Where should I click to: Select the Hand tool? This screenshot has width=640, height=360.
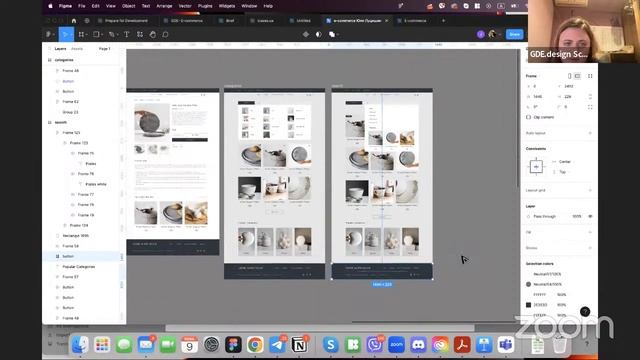pos(153,34)
